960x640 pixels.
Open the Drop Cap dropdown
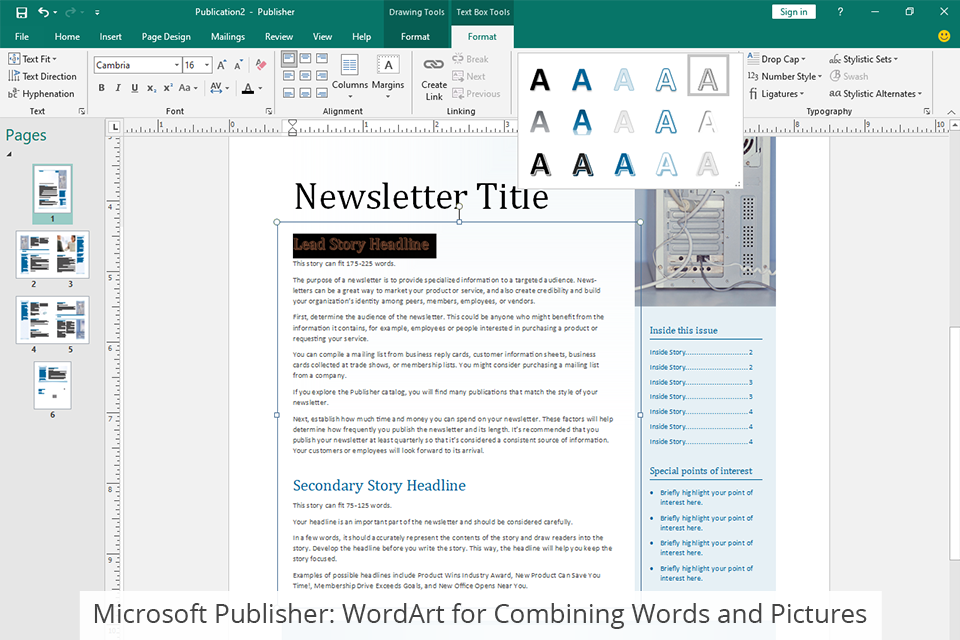pos(776,59)
